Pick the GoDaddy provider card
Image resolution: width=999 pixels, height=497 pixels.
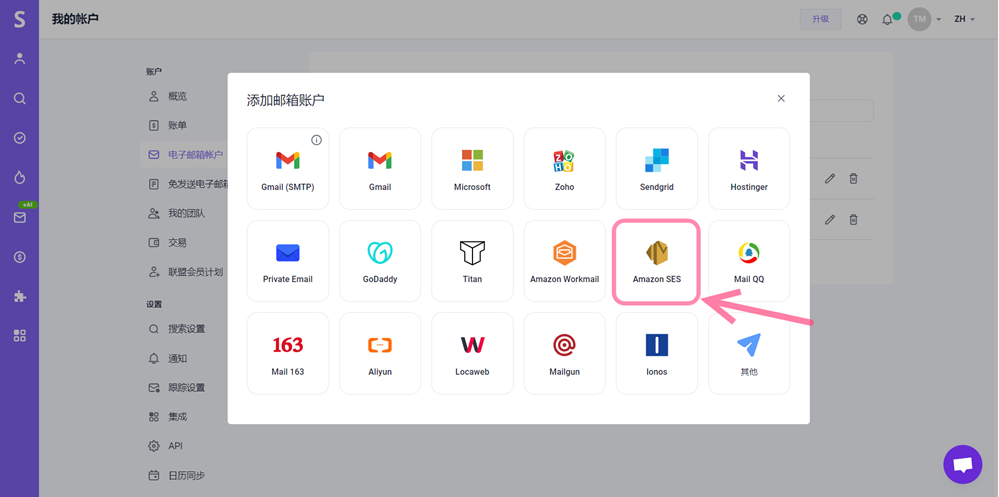tap(380, 261)
